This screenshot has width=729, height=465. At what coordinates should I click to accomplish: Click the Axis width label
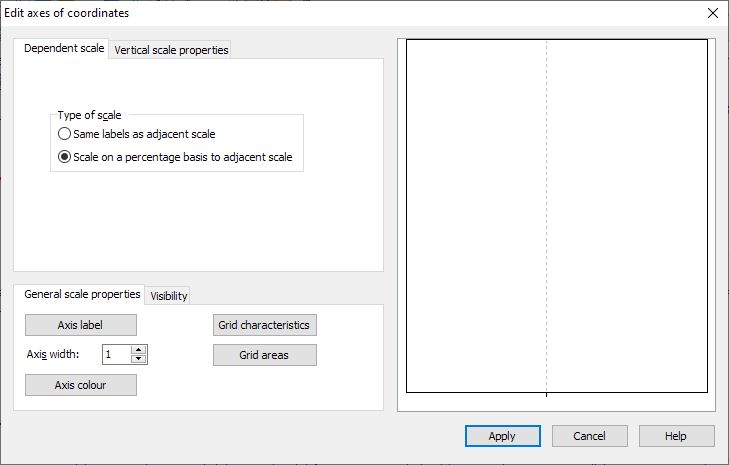click(x=52, y=354)
